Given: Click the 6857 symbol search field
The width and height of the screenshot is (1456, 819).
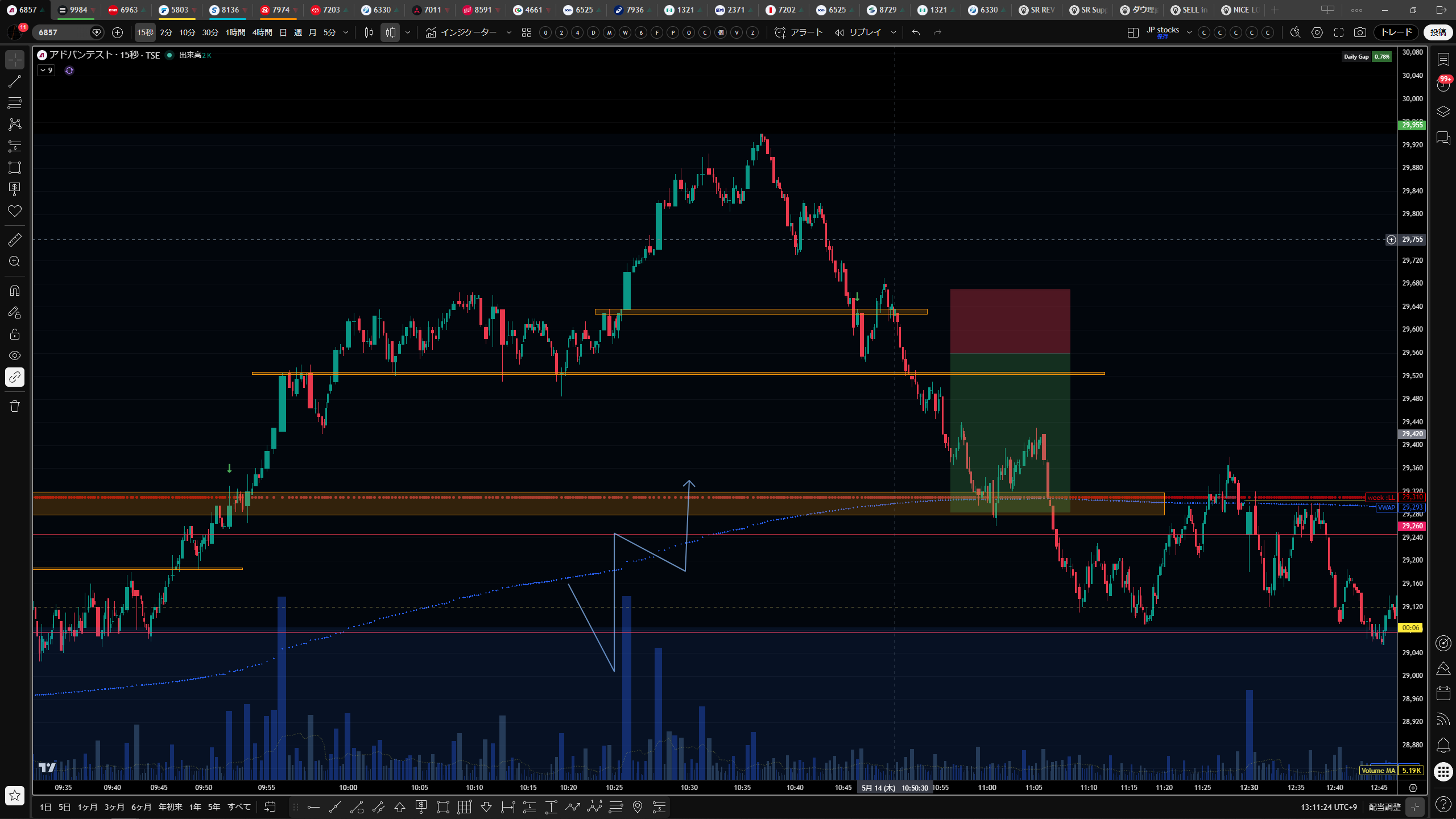Looking at the screenshot, I should 63,32.
